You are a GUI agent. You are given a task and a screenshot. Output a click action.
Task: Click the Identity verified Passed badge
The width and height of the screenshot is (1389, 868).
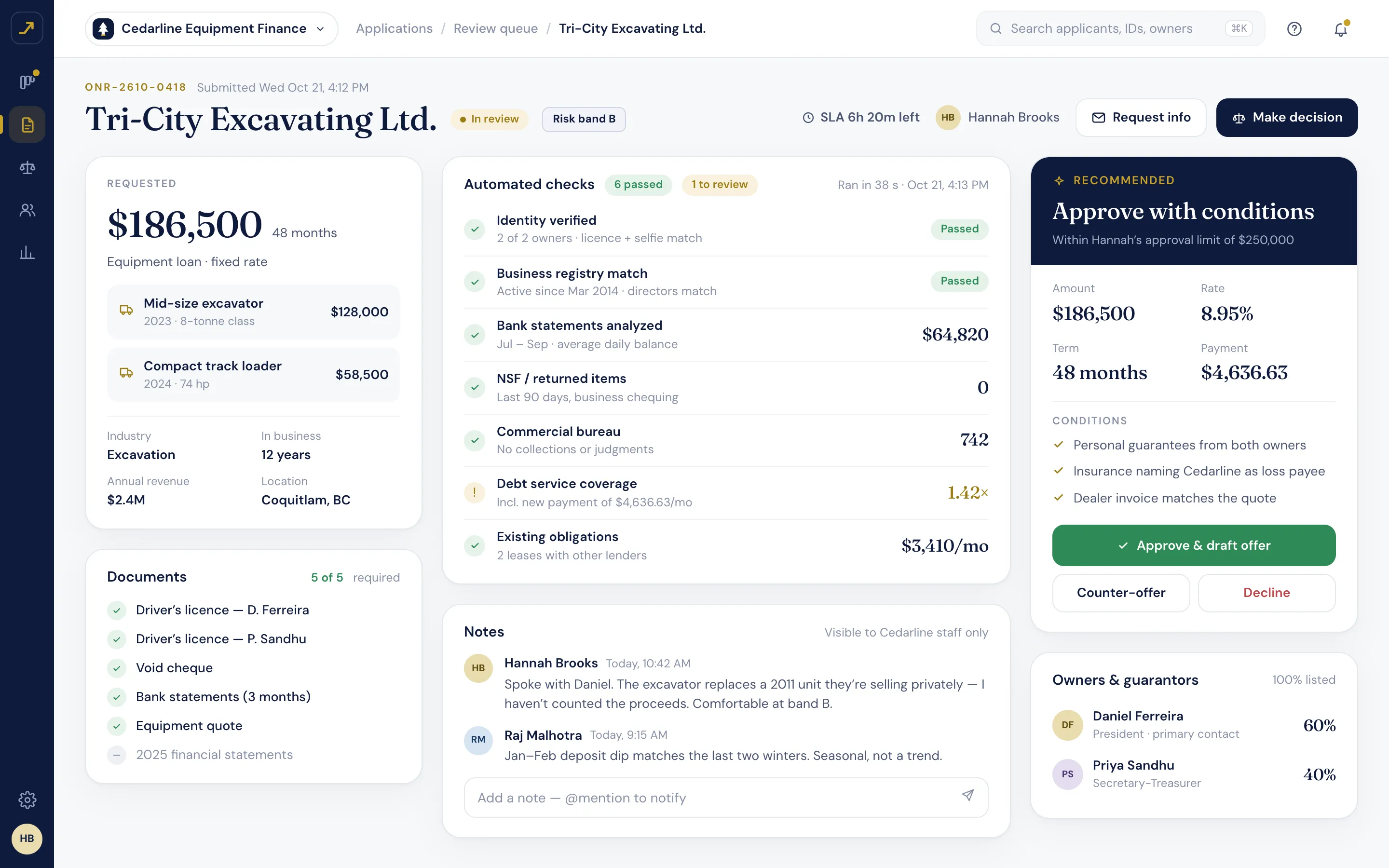pyautogui.click(x=959, y=229)
